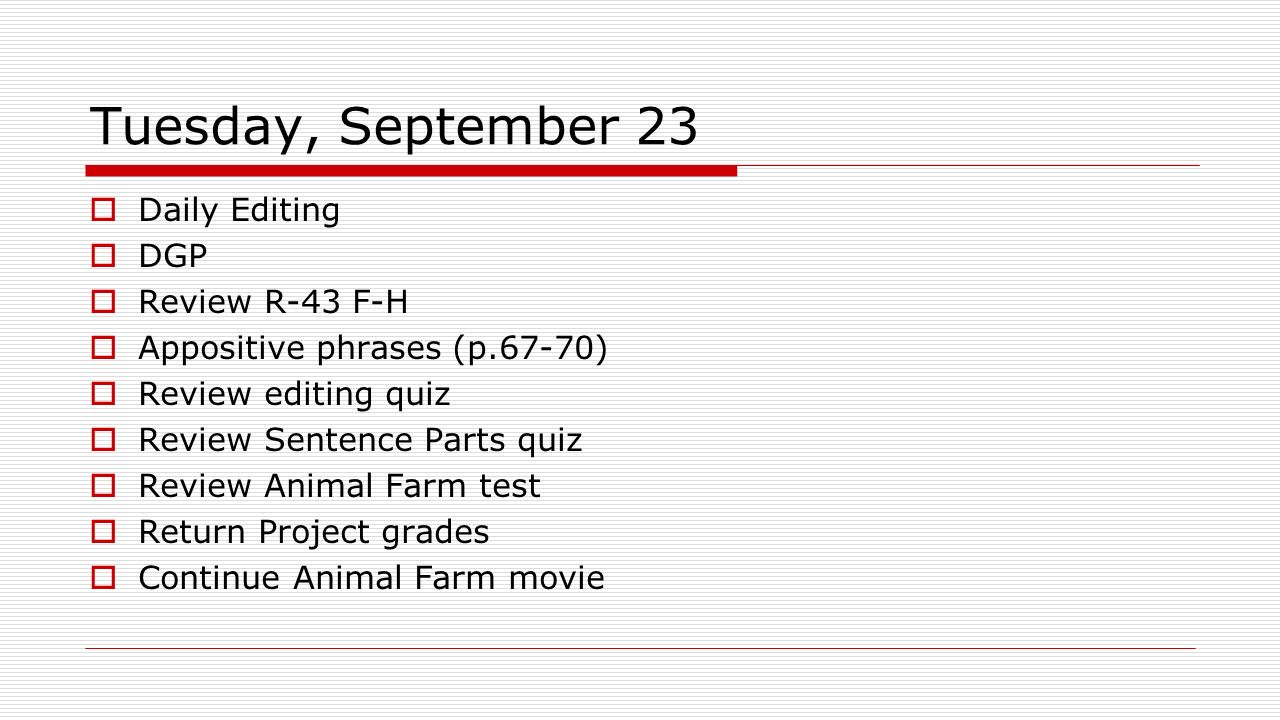Screen dimensions: 1280x720
Task: Select the Continue Animal Farm movie line
Action: tap(371, 578)
